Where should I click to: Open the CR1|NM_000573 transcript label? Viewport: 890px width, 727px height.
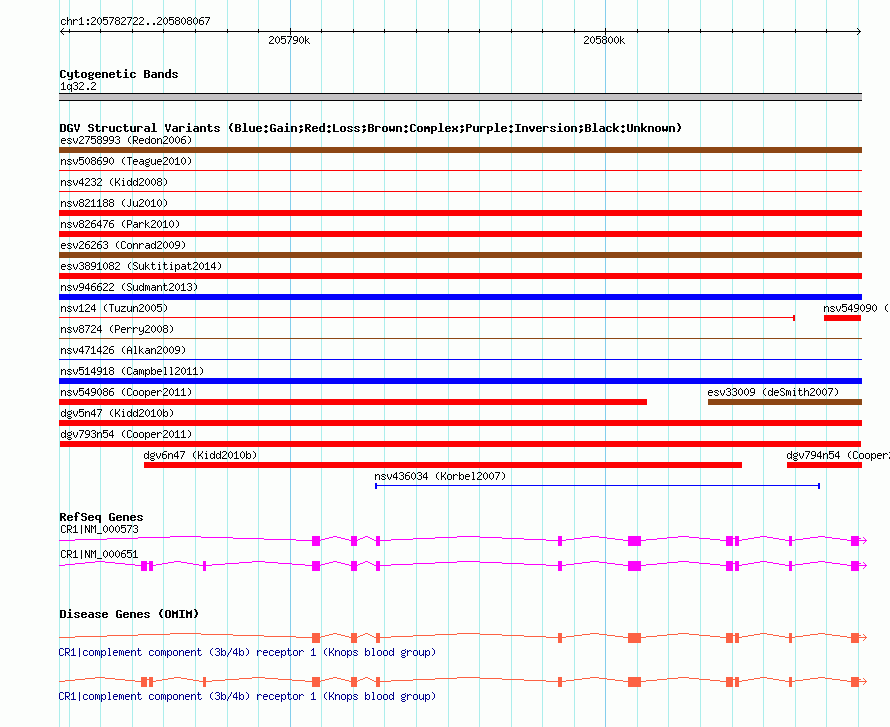[99, 528]
